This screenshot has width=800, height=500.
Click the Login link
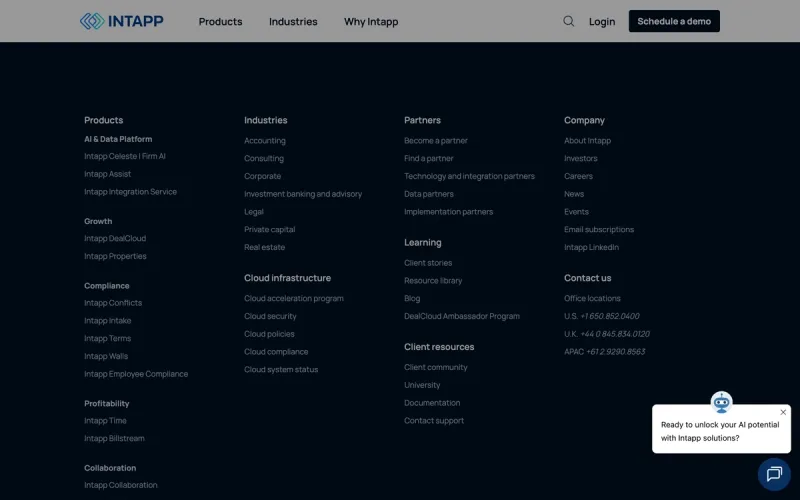tap(602, 21)
